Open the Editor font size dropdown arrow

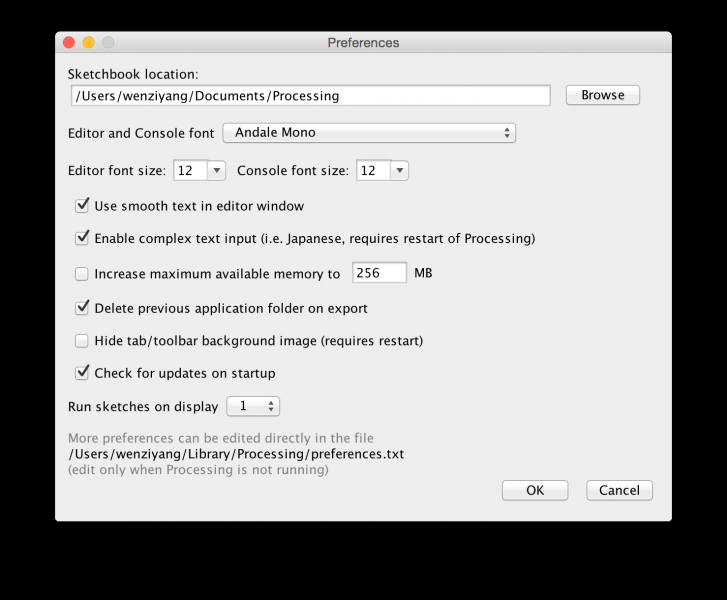[216, 171]
